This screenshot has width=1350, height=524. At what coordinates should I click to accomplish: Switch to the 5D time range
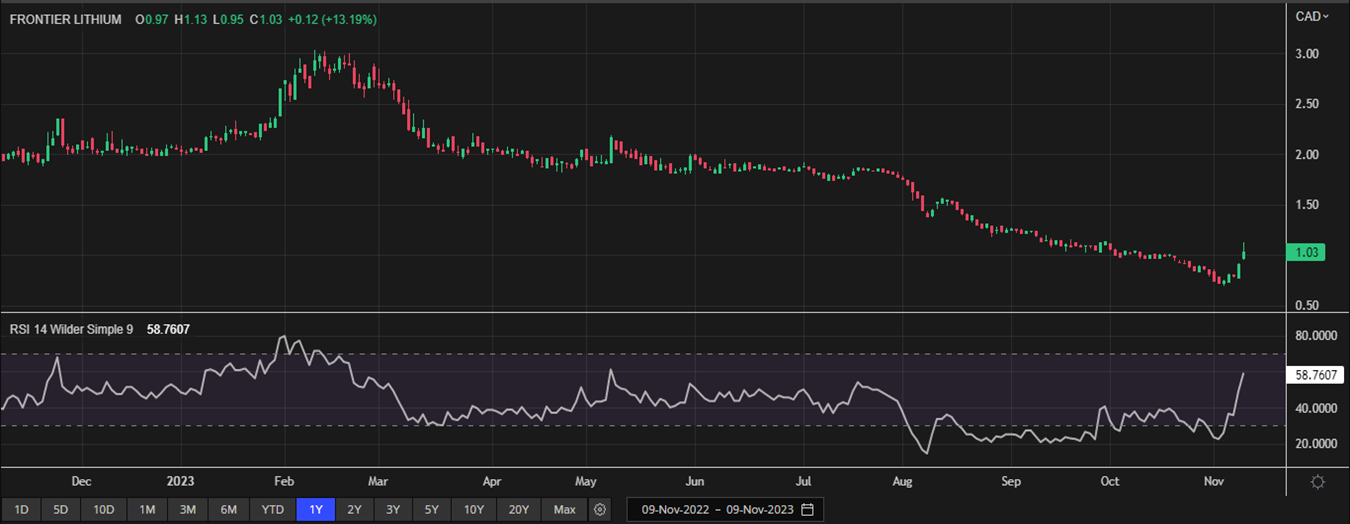pyautogui.click(x=61, y=510)
